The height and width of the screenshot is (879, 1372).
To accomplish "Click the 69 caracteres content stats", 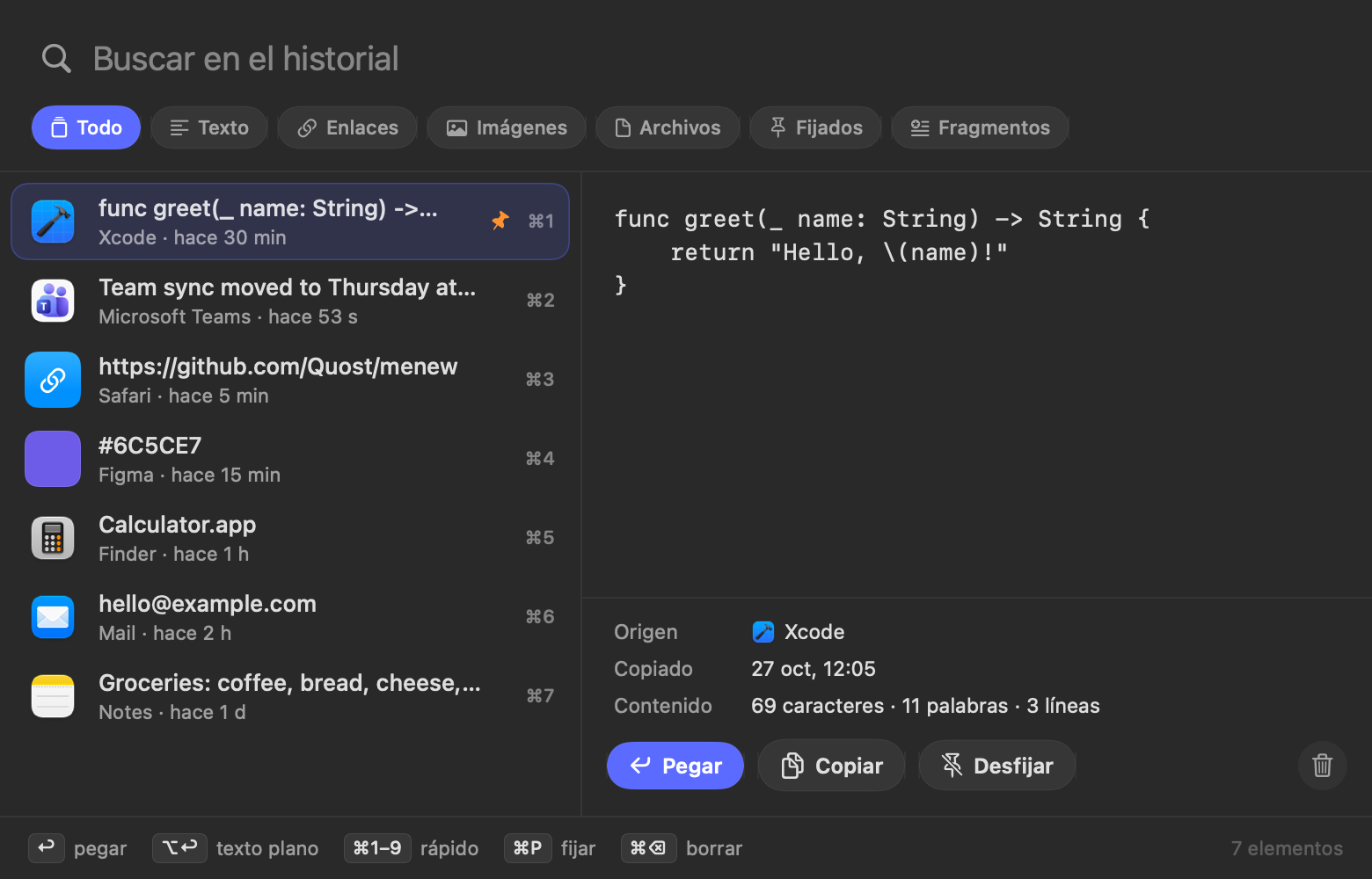I will (x=925, y=706).
